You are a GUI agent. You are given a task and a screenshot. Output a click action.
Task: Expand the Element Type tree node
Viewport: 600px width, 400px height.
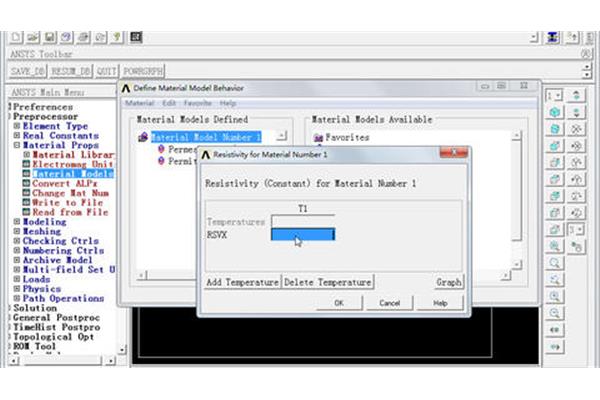17,126
